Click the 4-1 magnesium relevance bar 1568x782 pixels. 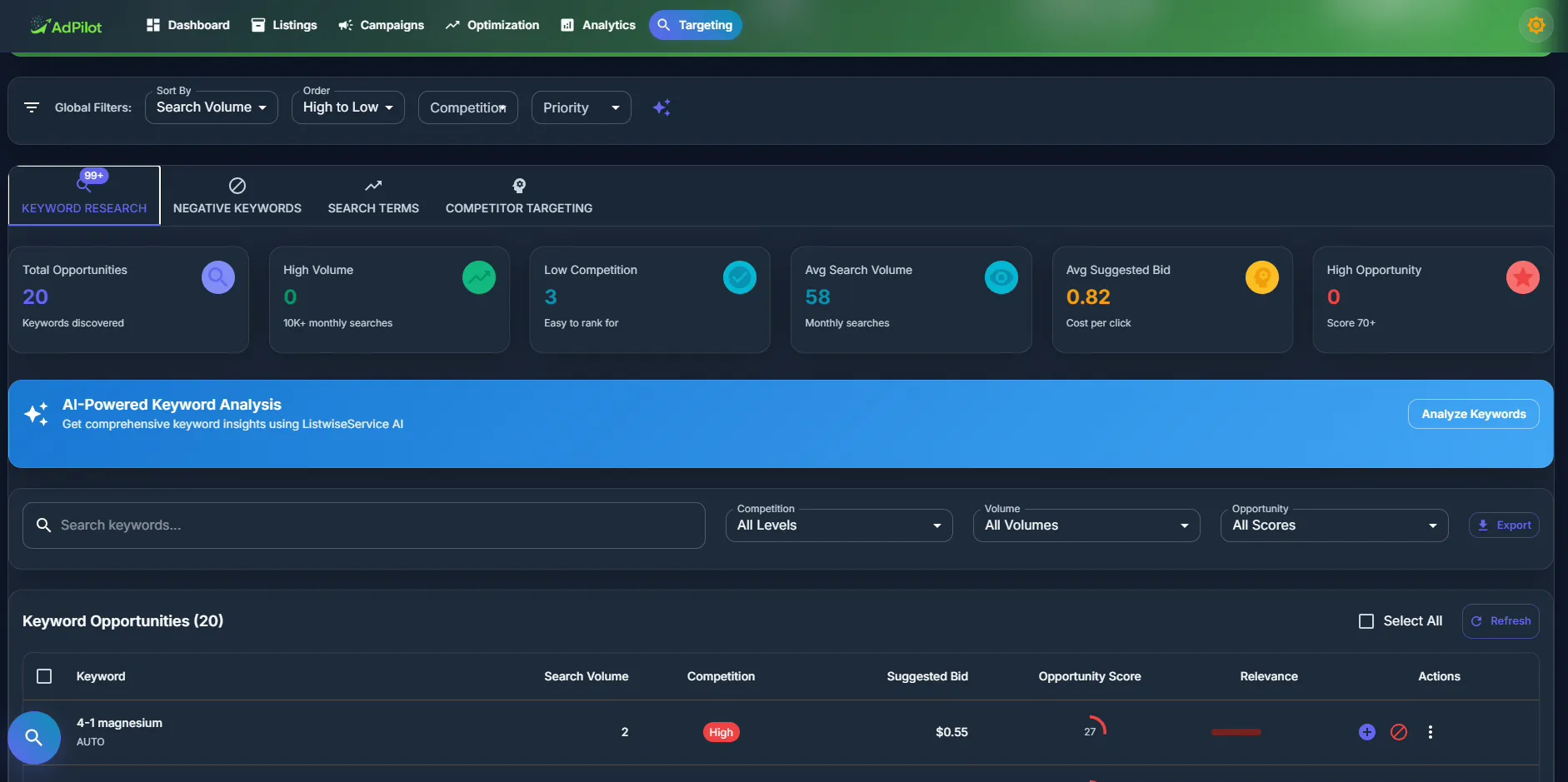point(1236,732)
